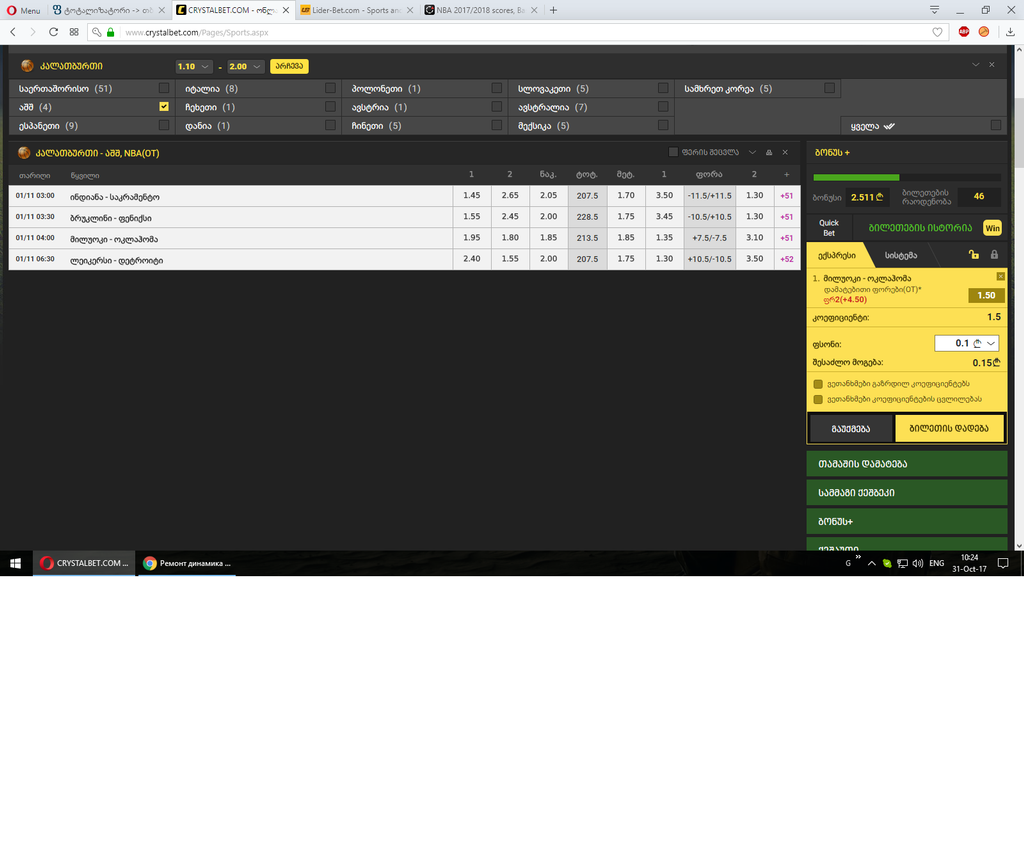Reload the page with the refresh icon
The width and height of the screenshot is (1024, 853).
coord(54,32)
